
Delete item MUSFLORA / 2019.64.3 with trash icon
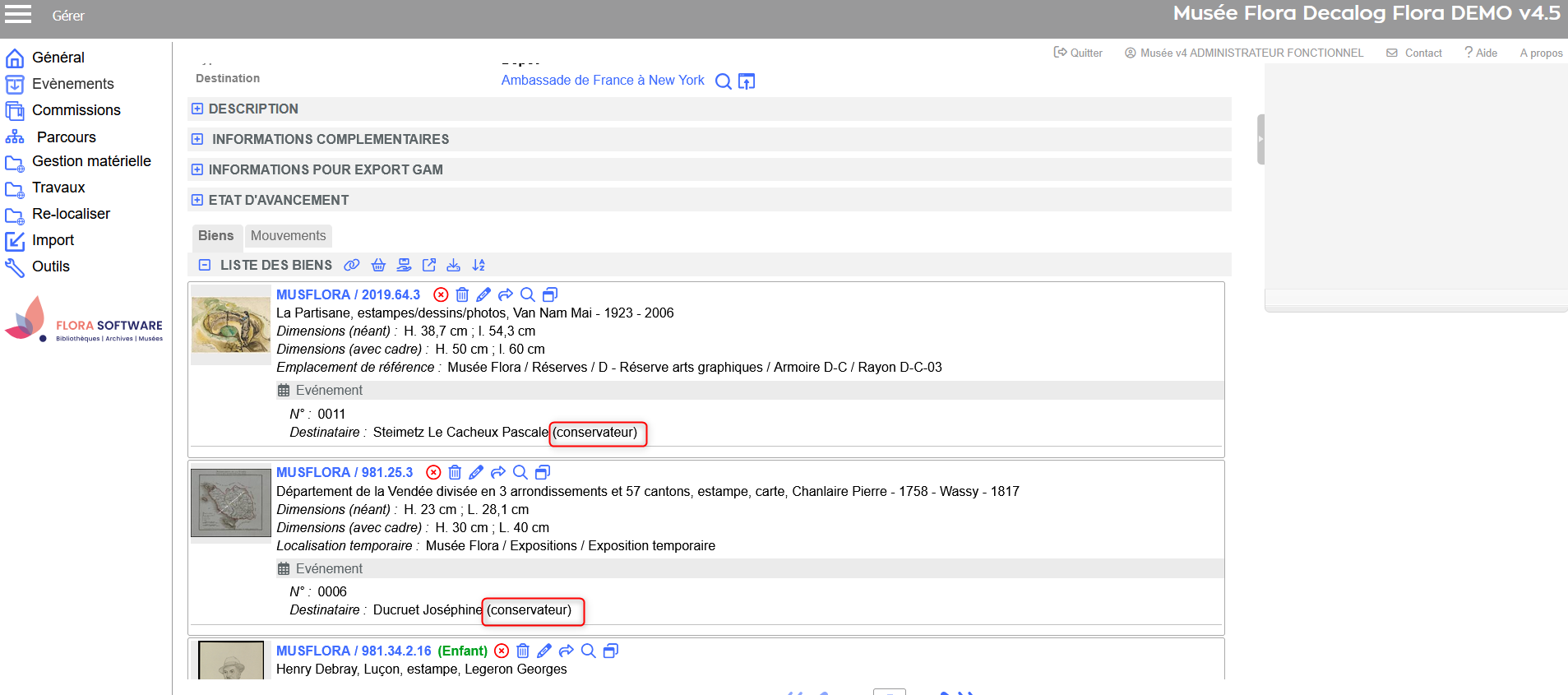click(462, 294)
